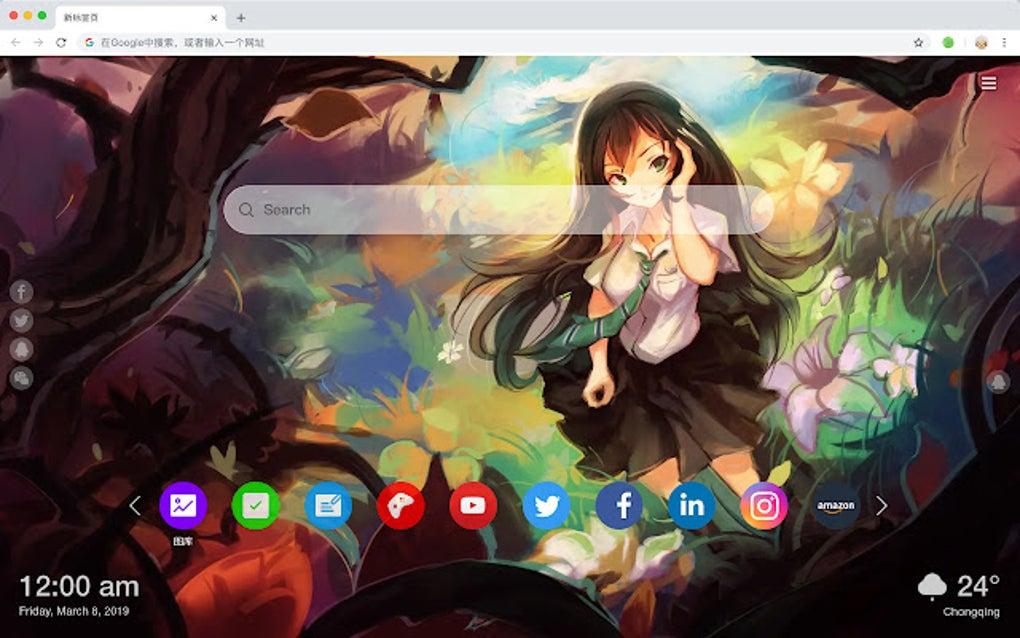
Task: Show more shortcuts with right chevron
Action: [881, 505]
